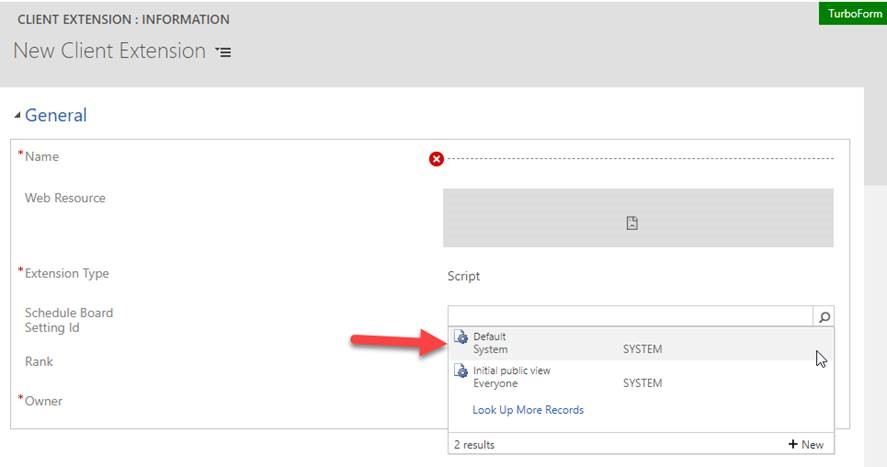
Task: Click the + New button in lookup footer
Action: tap(806, 444)
